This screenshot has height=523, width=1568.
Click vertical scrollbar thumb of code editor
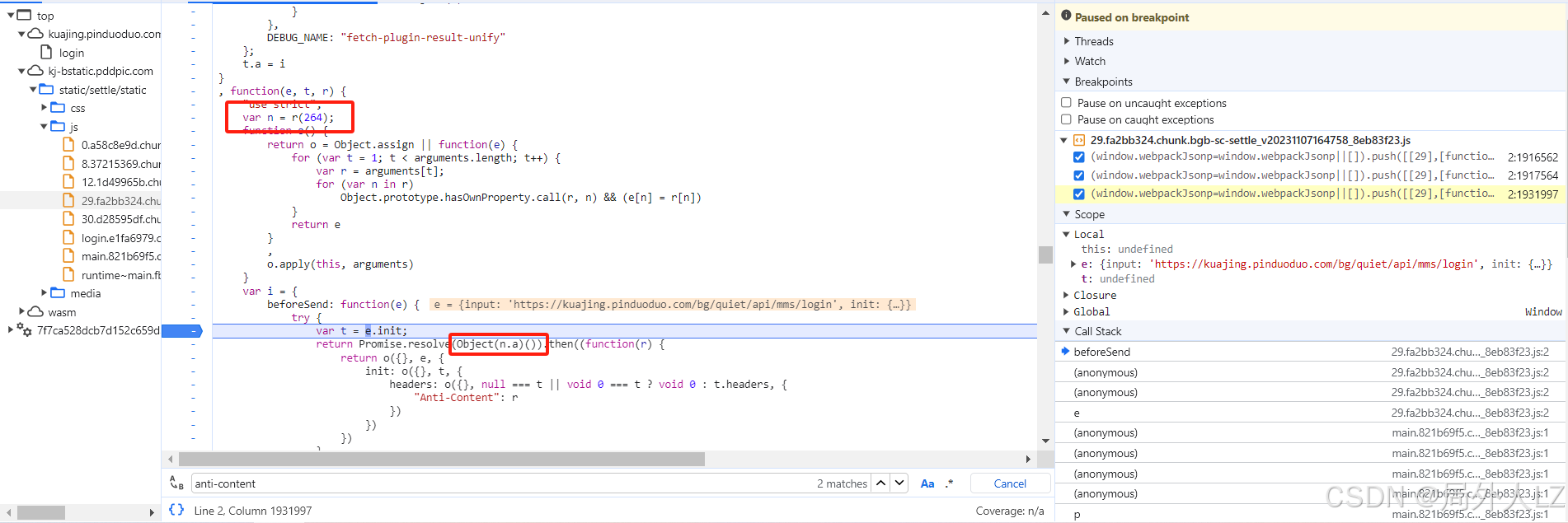click(1045, 254)
